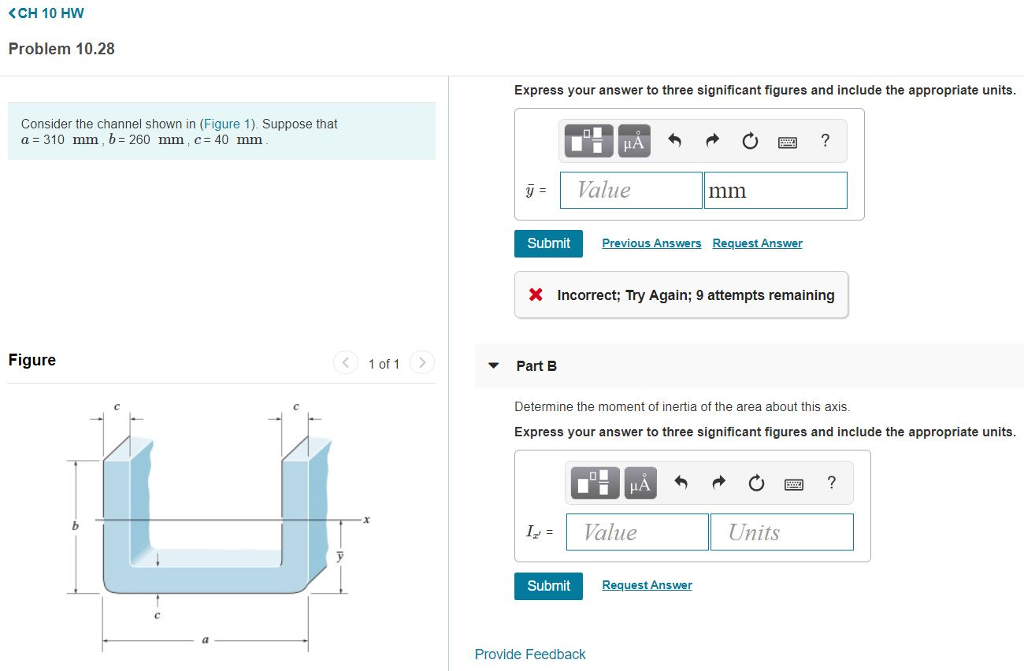This screenshot has height=671, width=1024.
Task: Open the question mark help in Part B
Action: pos(831,483)
